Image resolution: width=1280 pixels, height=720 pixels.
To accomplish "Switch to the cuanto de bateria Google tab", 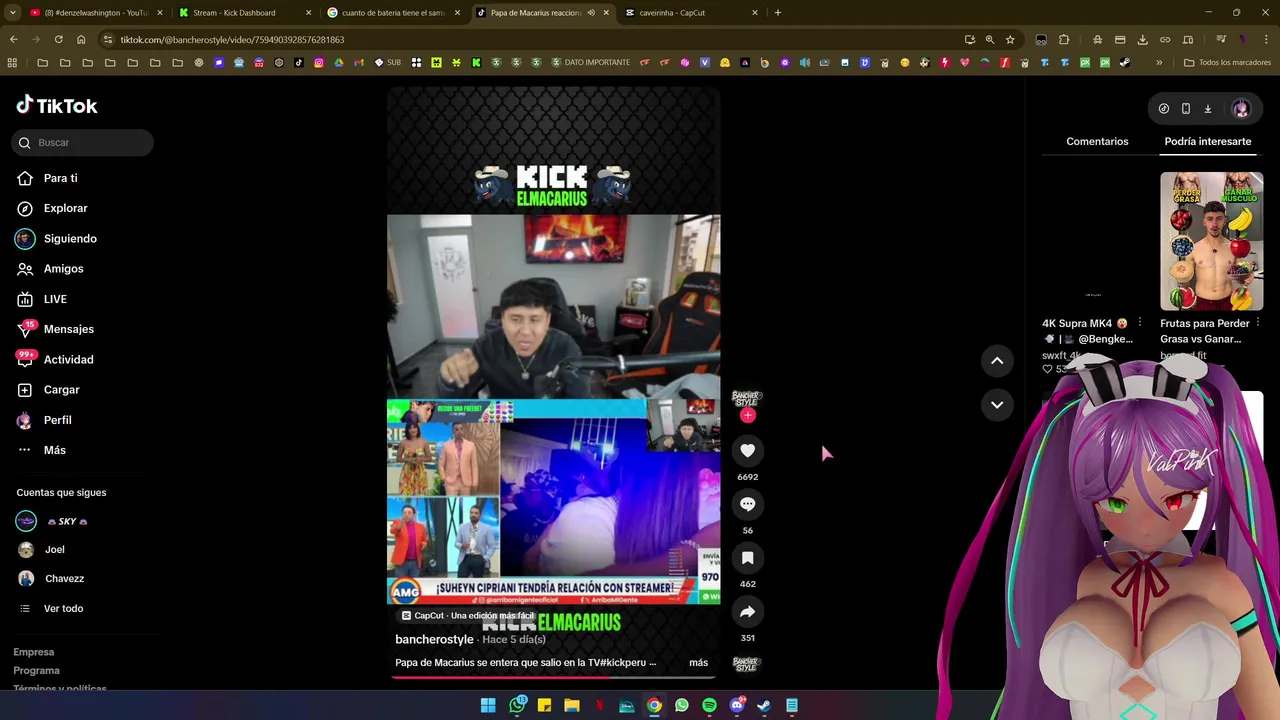I will [393, 13].
